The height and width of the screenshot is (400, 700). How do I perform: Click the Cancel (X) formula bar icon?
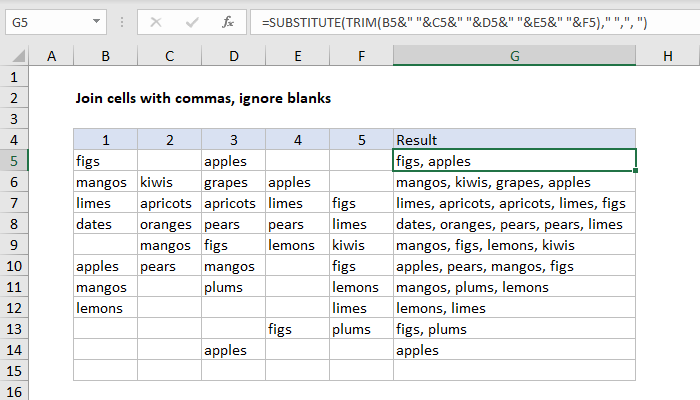click(155, 20)
